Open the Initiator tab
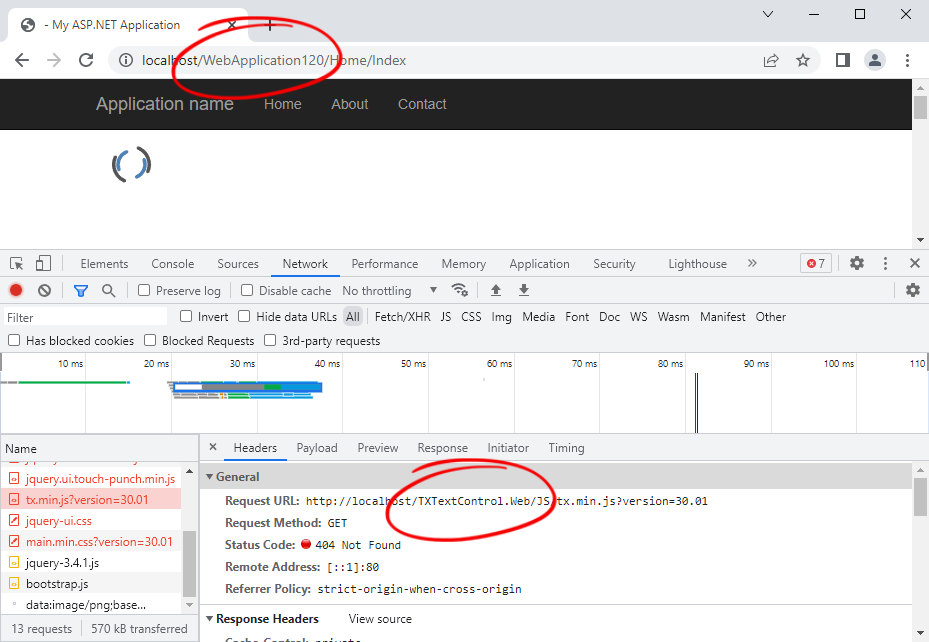 tap(508, 448)
